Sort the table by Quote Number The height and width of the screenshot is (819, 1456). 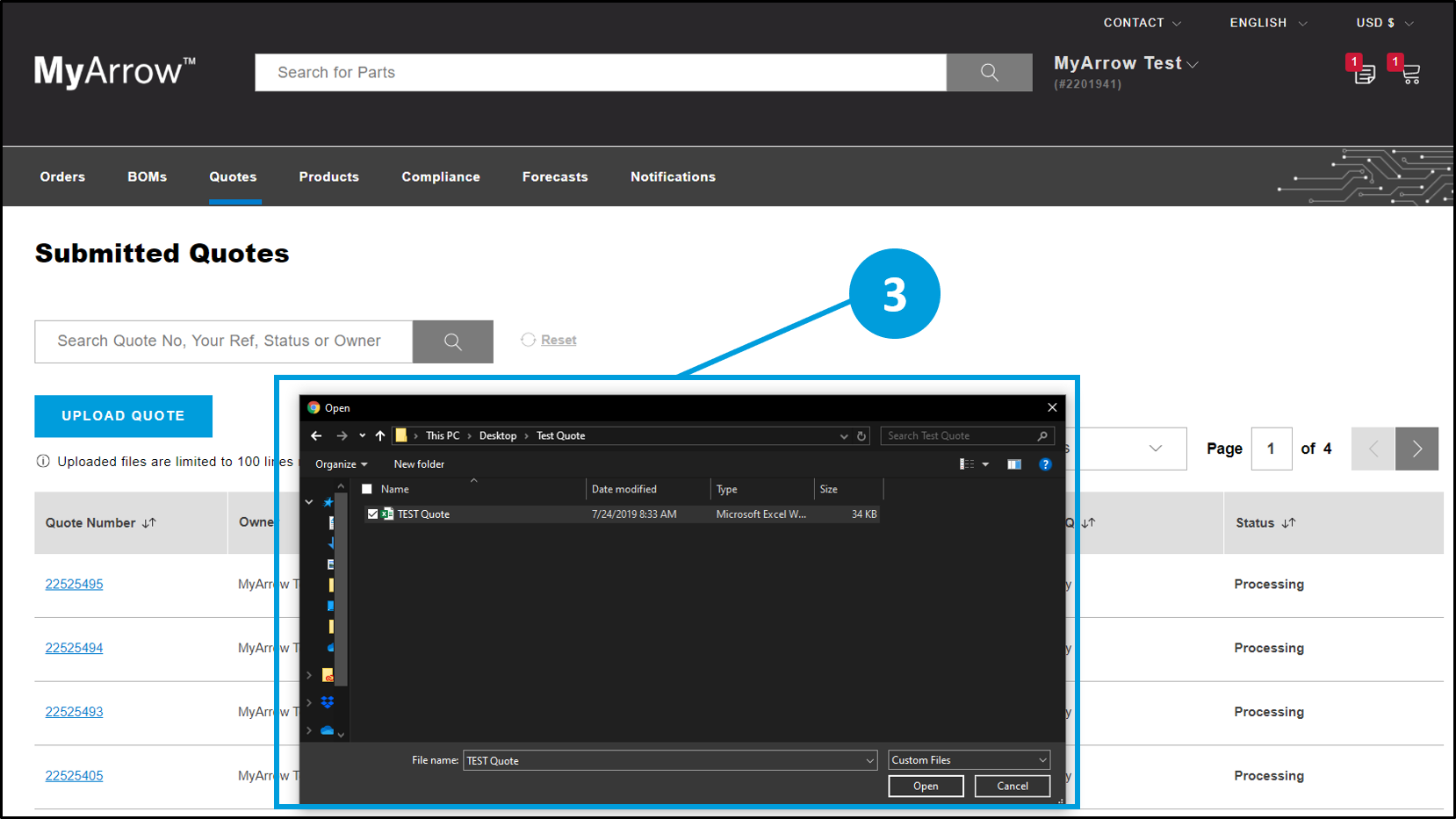point(149,523)
